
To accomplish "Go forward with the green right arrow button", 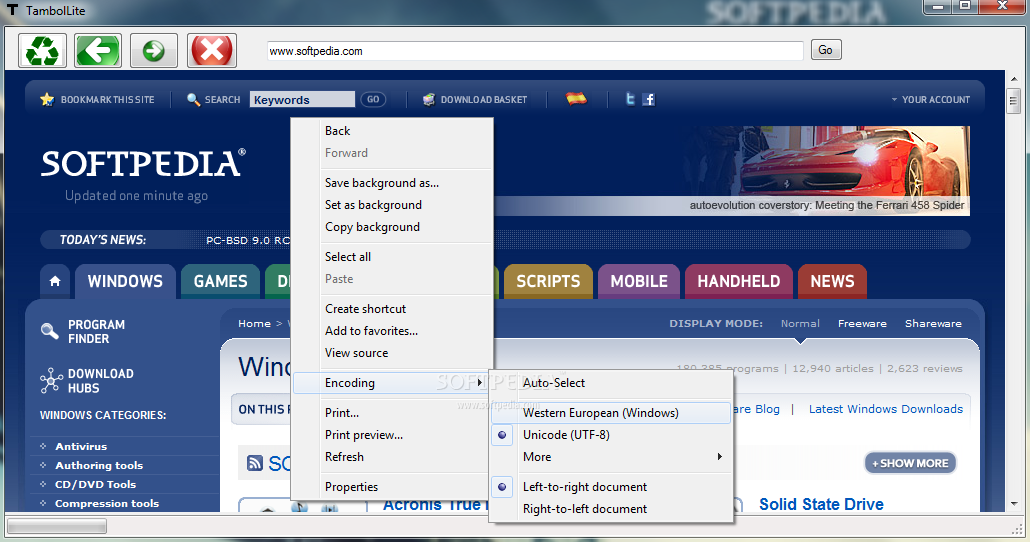I will [154, 51].
